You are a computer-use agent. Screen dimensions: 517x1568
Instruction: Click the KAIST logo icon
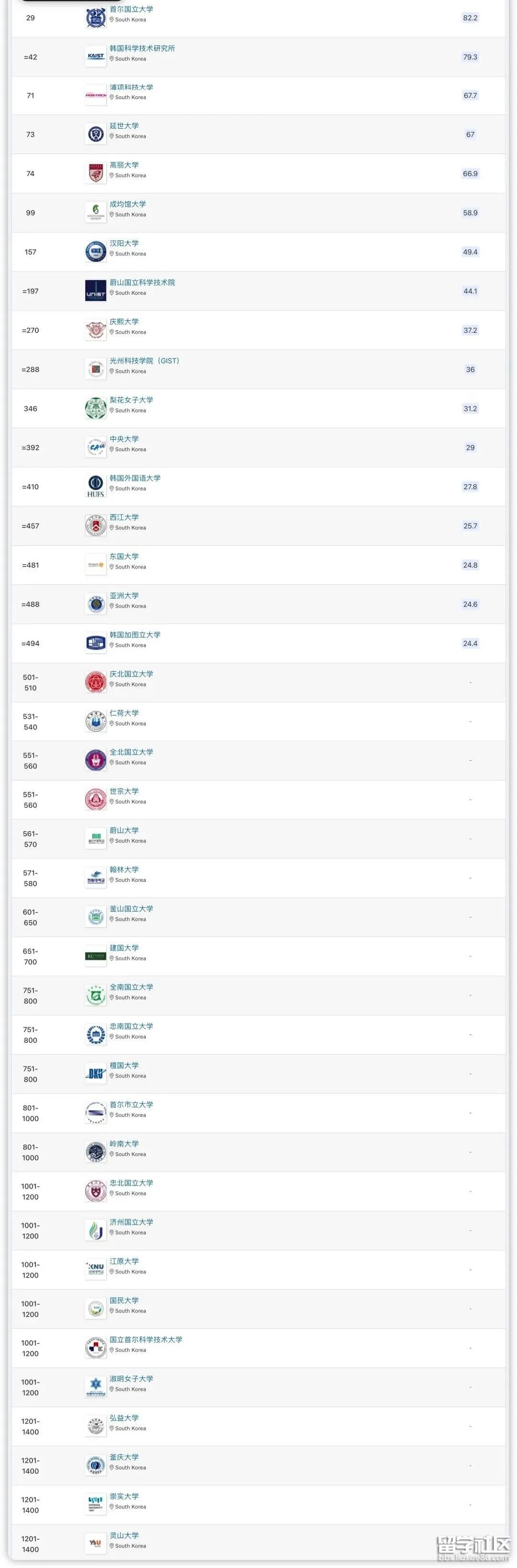(96, 56)
